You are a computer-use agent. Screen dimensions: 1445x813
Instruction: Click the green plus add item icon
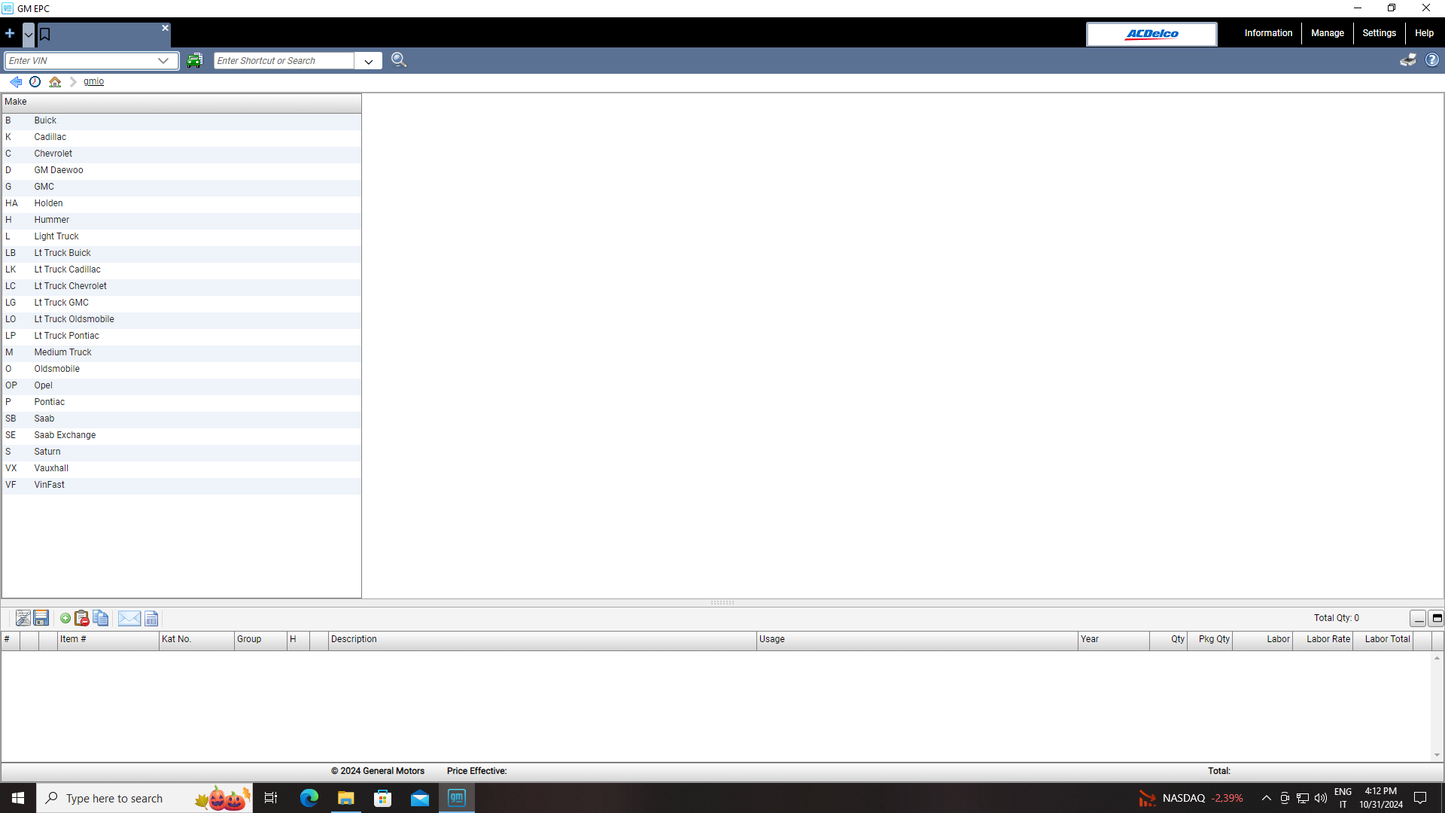(66, 619)
